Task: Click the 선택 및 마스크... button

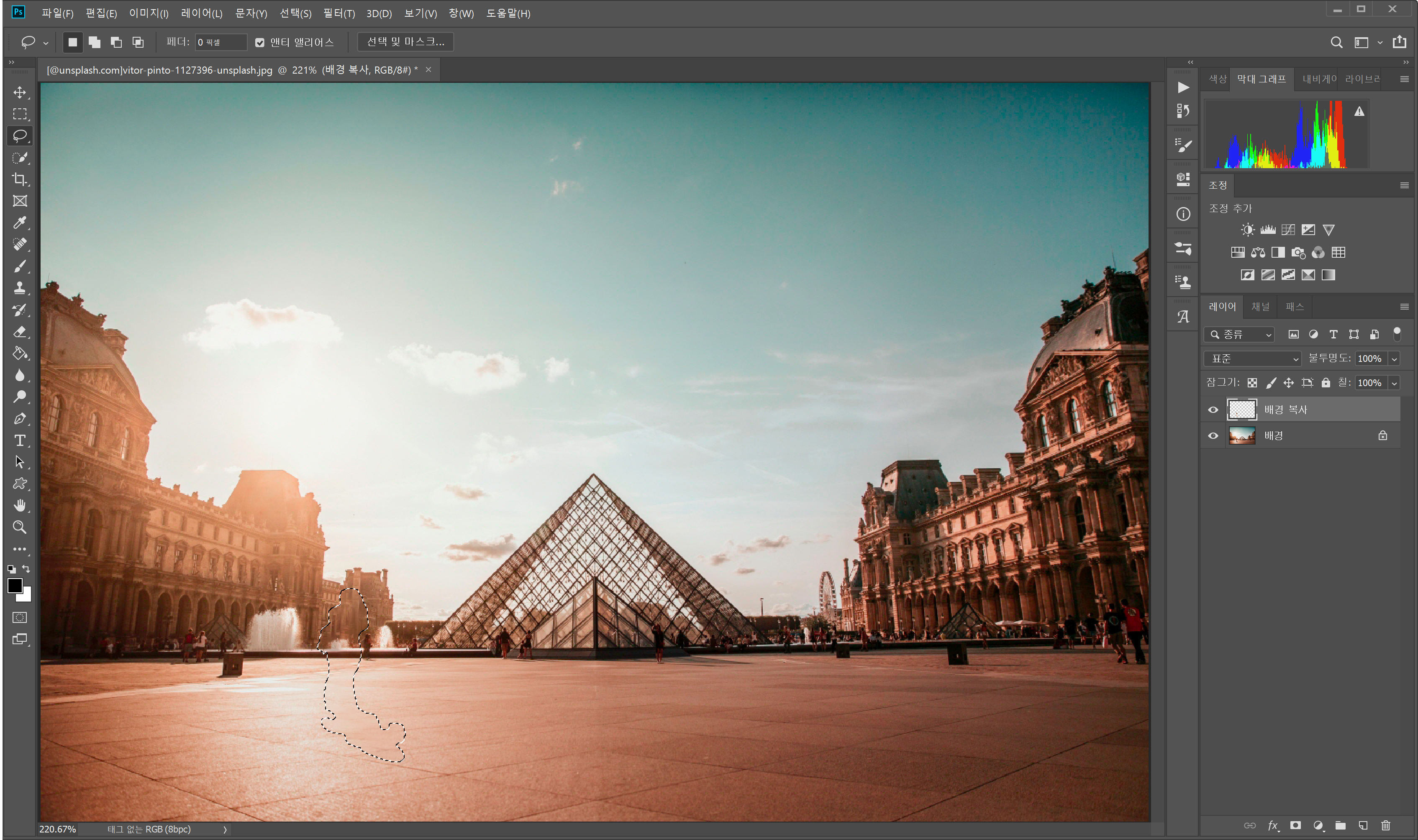Action: pos(405,42)
